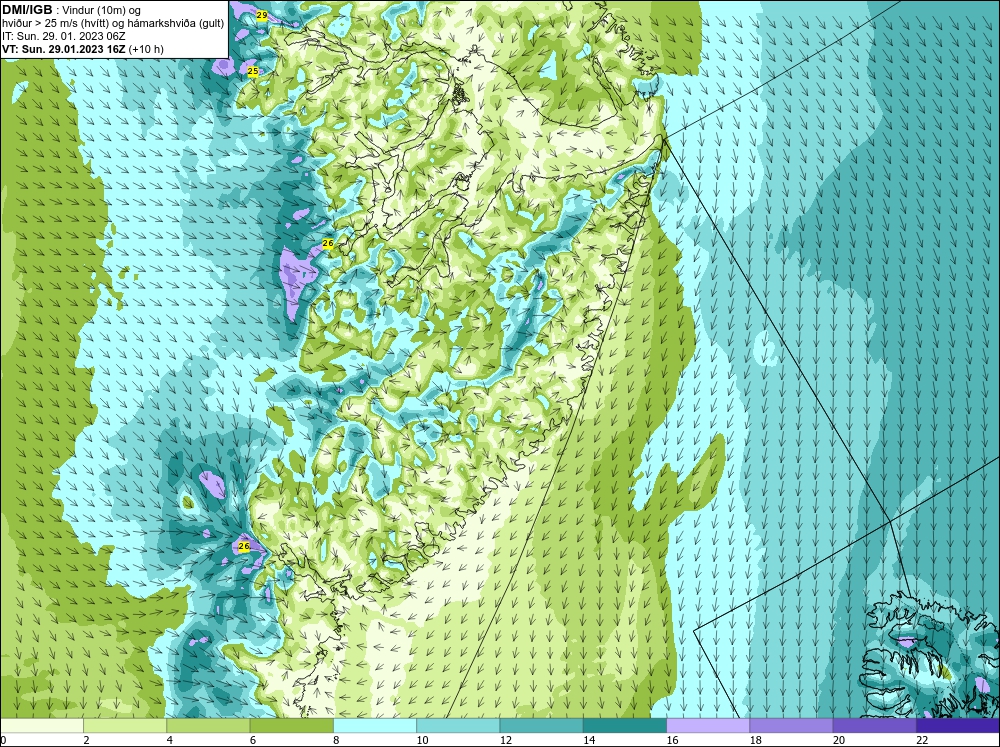Click the 26 gust label where wind arrows converge
The width and height of the screenshot is (1000, 747).
[x=244, y=546]
